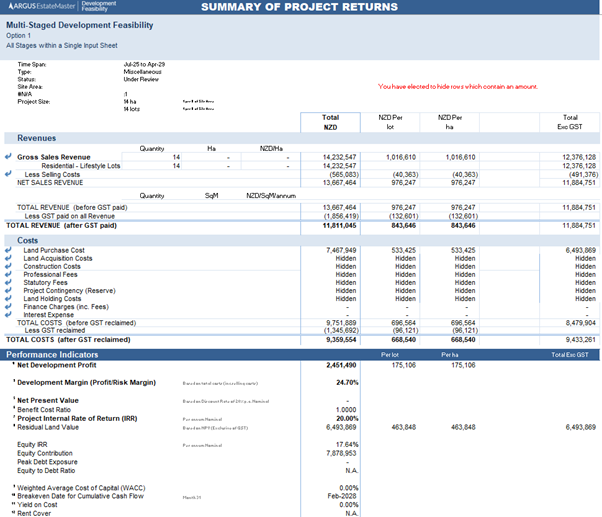Click the blue arrow beside Less Selling Costs
This screenshot has height=517, width=602.
[8, 174]
